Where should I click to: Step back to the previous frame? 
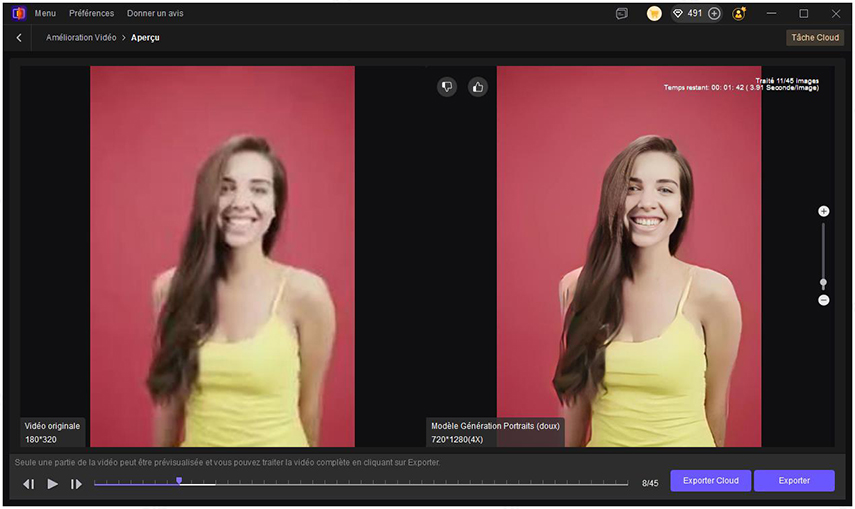29,484
